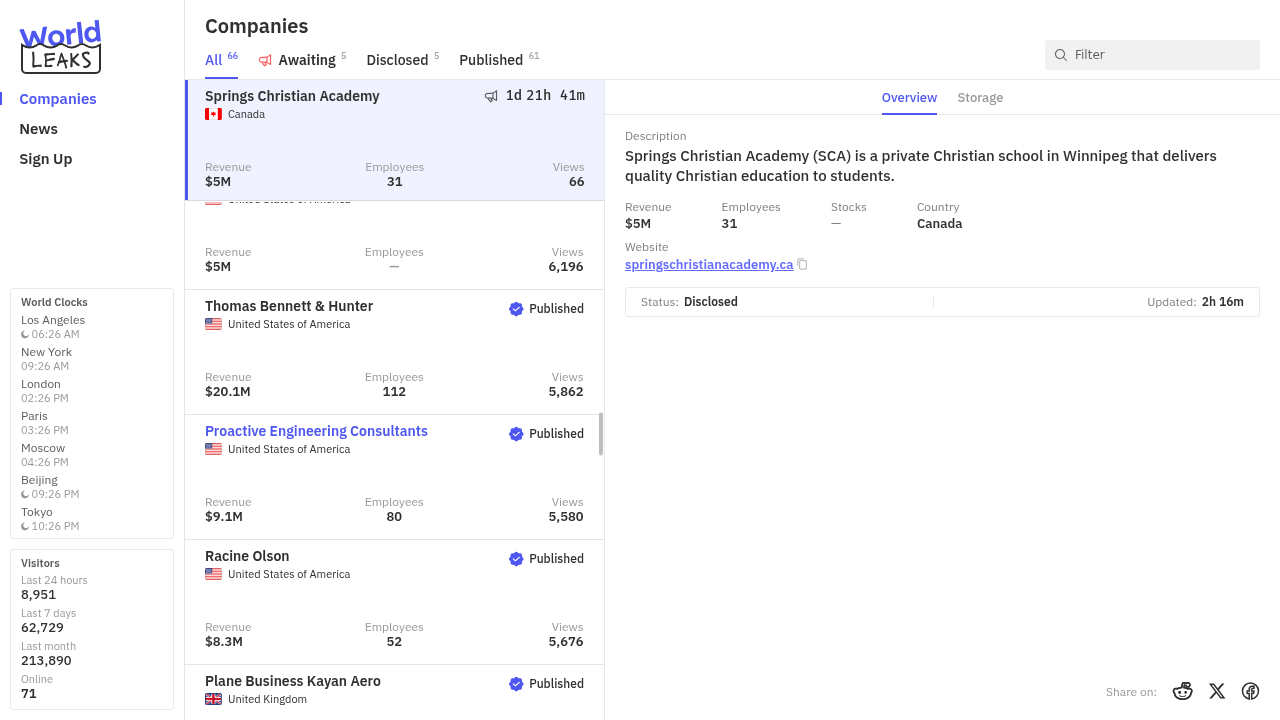The image size is (1280, 720).
Task: Click the megaphone icon on Awaiting tab
Action: tap(265, 60)
